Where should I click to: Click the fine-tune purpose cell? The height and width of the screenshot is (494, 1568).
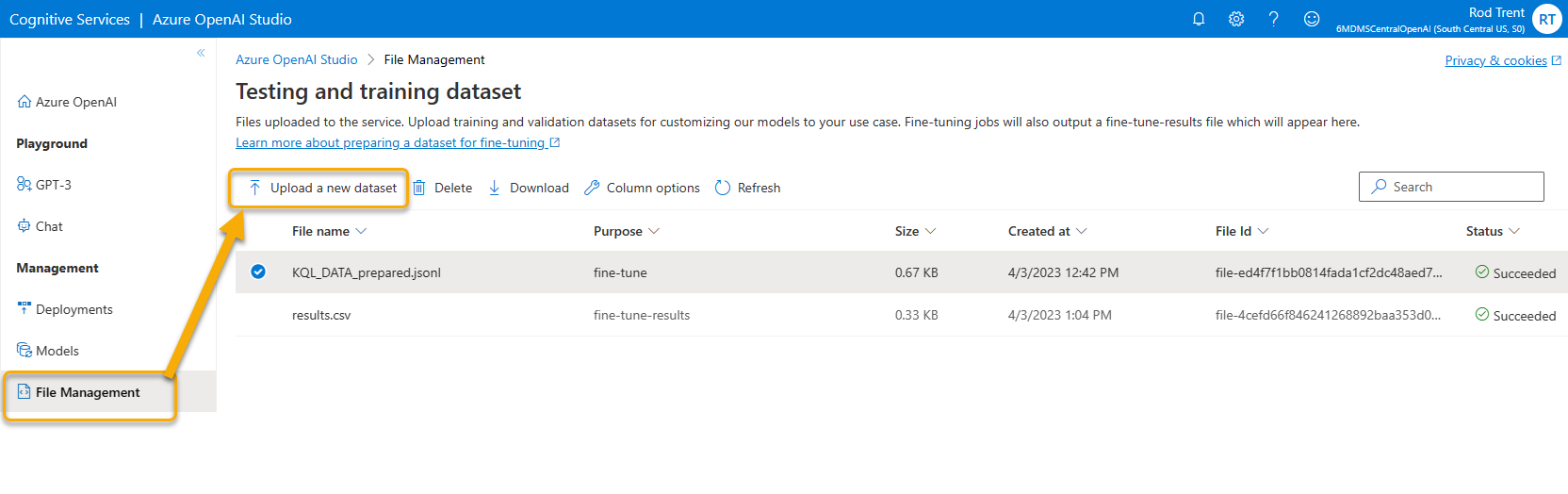(620, 272)
